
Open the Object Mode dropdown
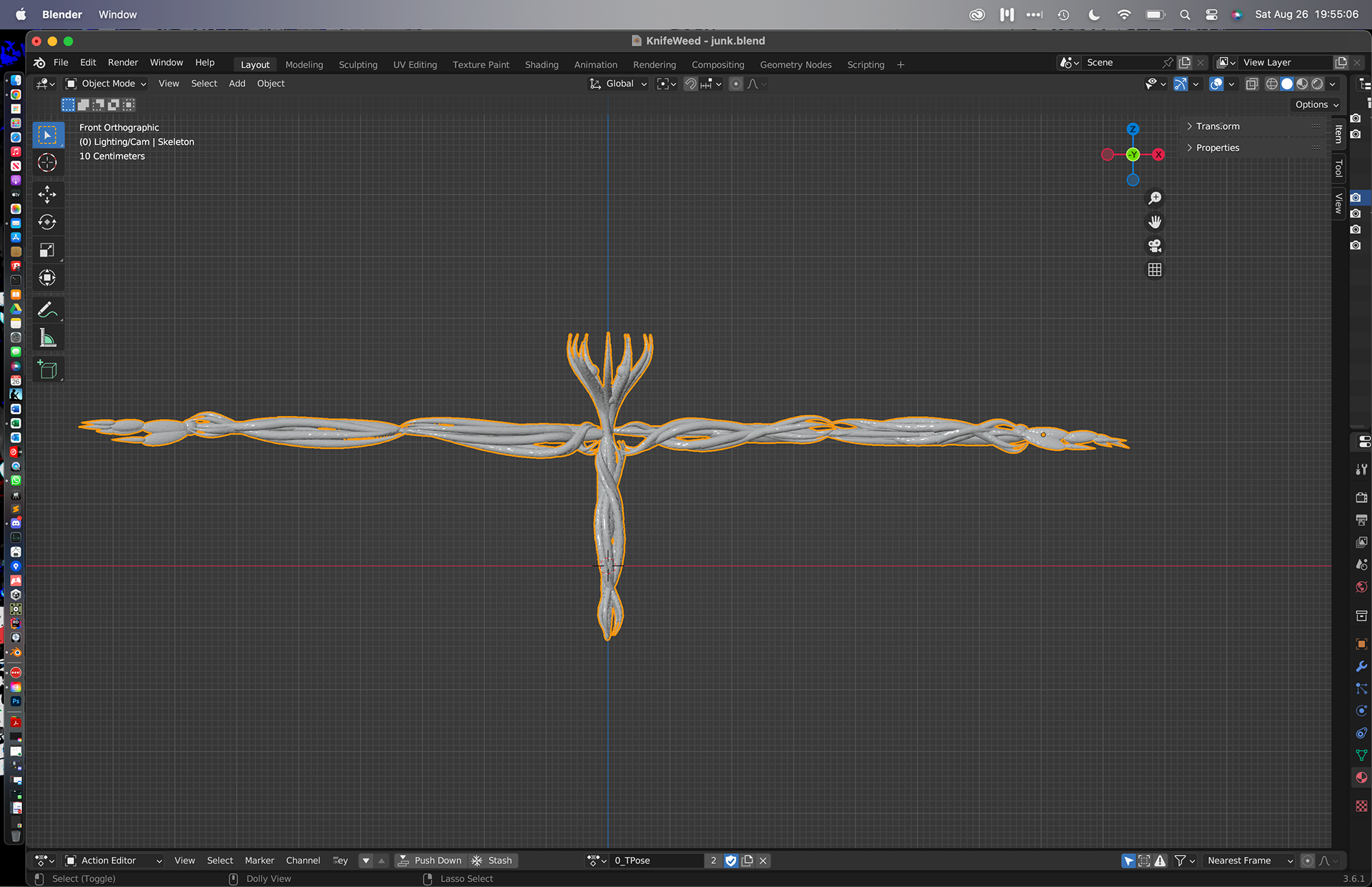[106, 84]
